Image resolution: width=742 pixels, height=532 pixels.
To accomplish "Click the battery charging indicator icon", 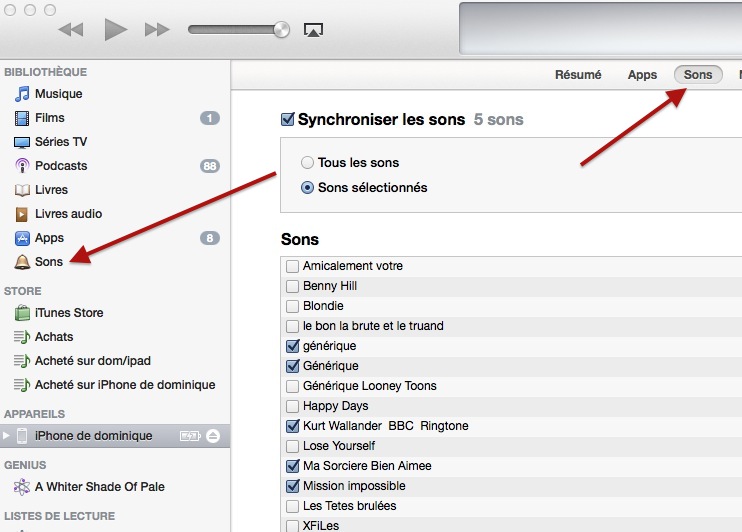I will (x=190, y=436).
